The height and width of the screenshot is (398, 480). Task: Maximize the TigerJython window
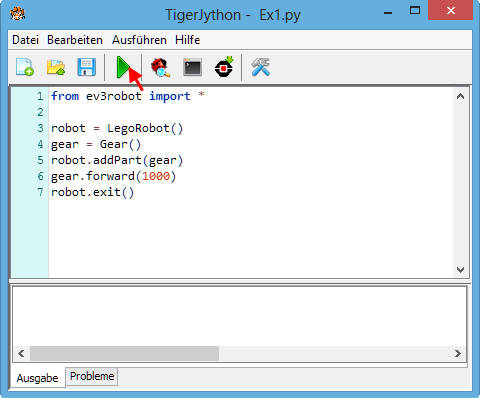point(415,11)
